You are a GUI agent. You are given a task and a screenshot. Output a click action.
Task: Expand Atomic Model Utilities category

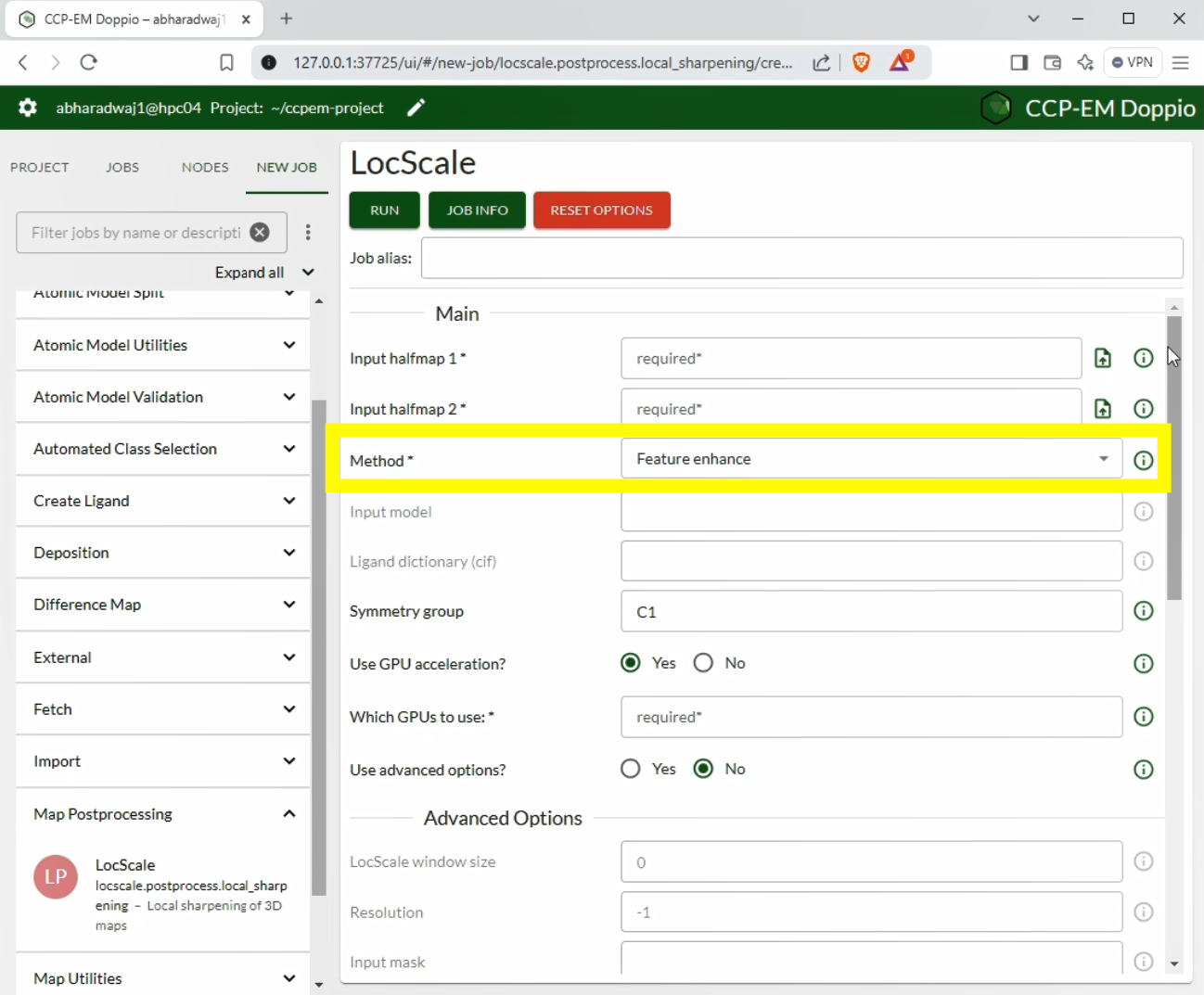coord(162,345)
